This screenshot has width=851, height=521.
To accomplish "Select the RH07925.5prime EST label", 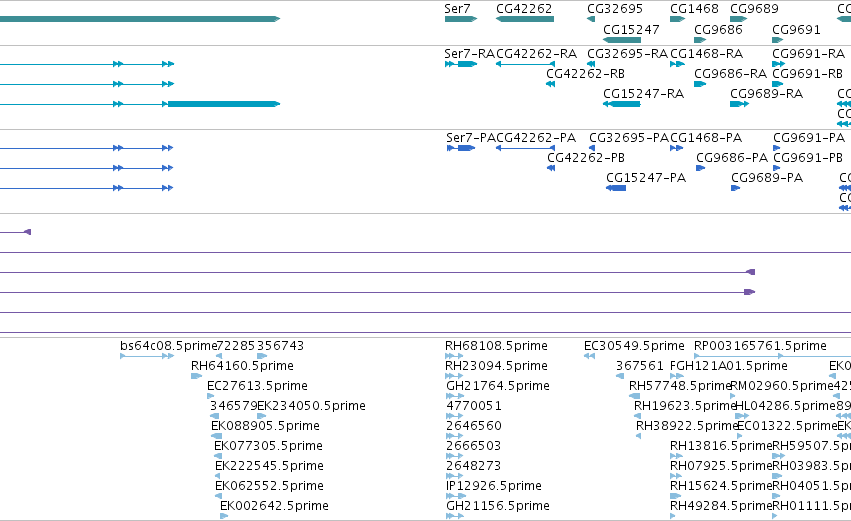I will (x=721, y=466).
